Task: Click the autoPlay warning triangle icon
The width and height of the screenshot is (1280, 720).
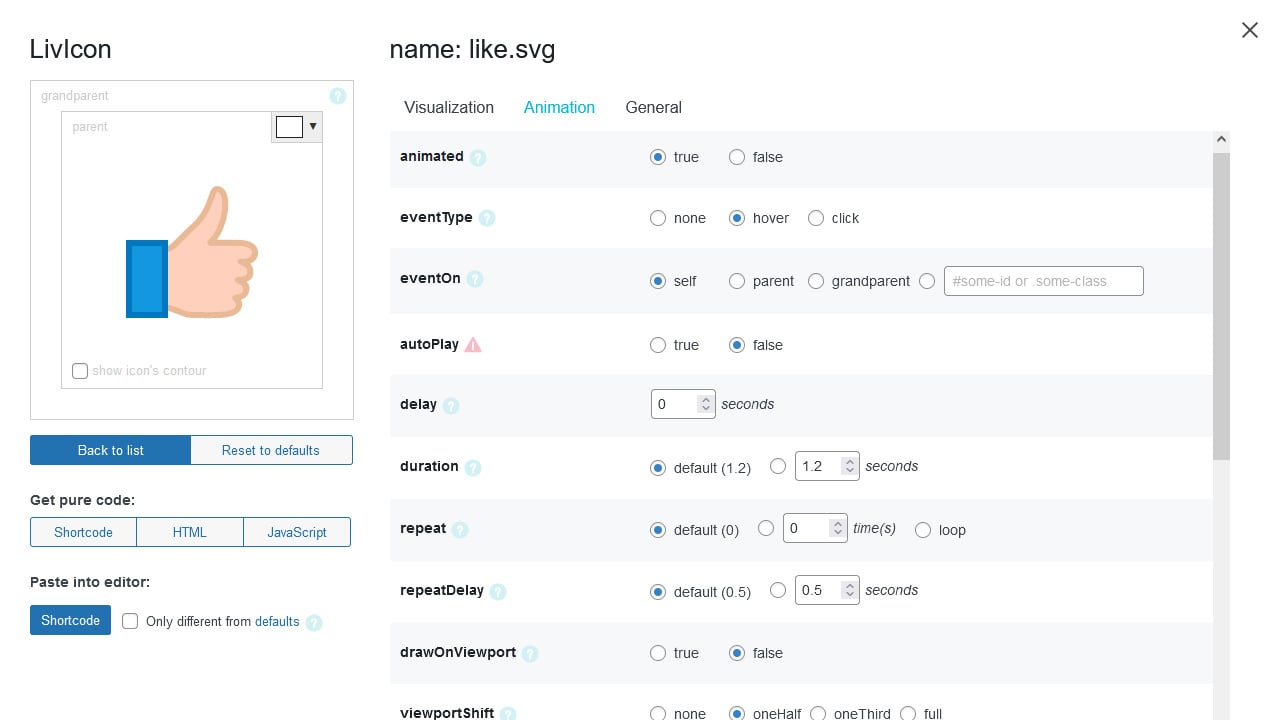Action: point(473,345)
